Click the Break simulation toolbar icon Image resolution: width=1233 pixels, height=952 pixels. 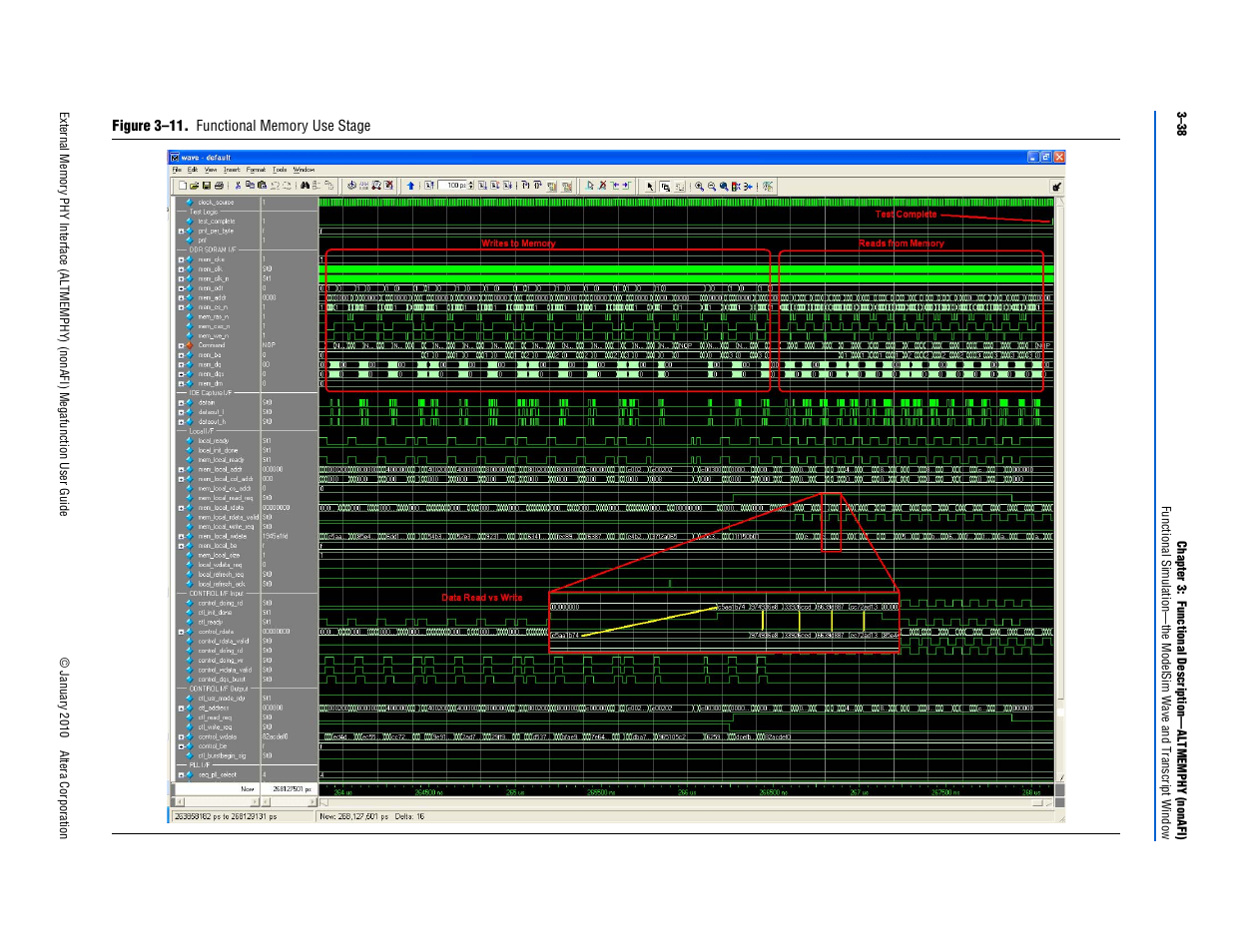coord(567,186)
